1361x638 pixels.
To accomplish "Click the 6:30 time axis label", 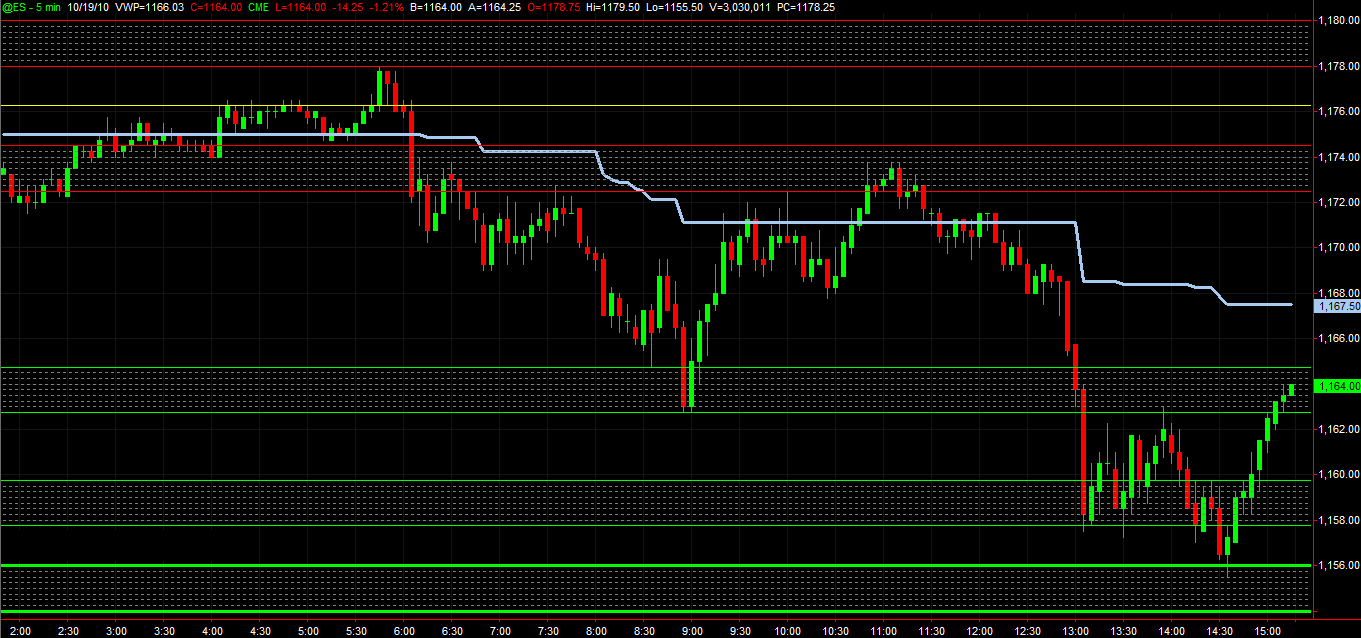I will (x=452, y=631).
